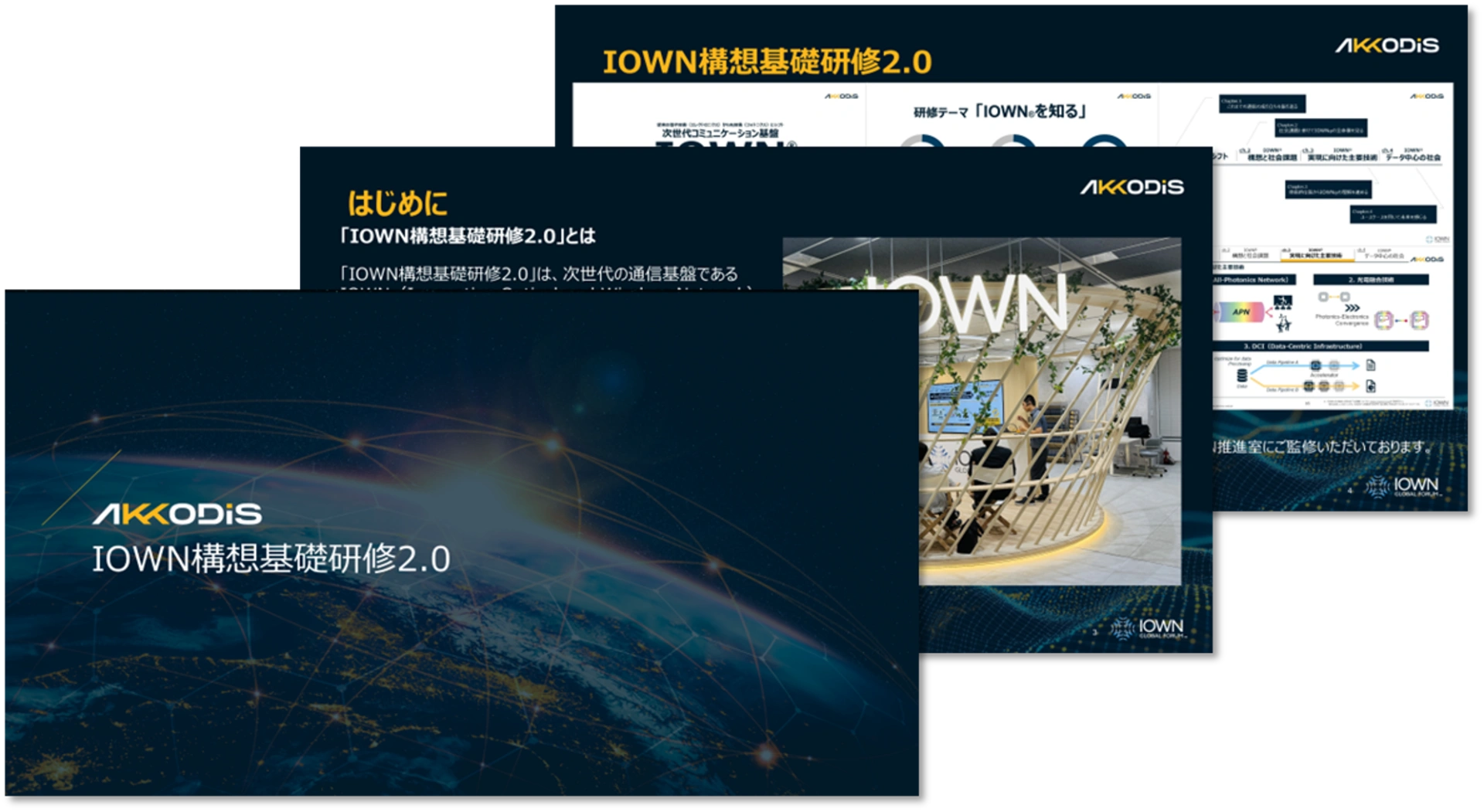The height and width of the screenshot is (812, 1484).
Task: Click the AKKODIS logo at top right of the back slide
Action: [x=1387, y=46]
